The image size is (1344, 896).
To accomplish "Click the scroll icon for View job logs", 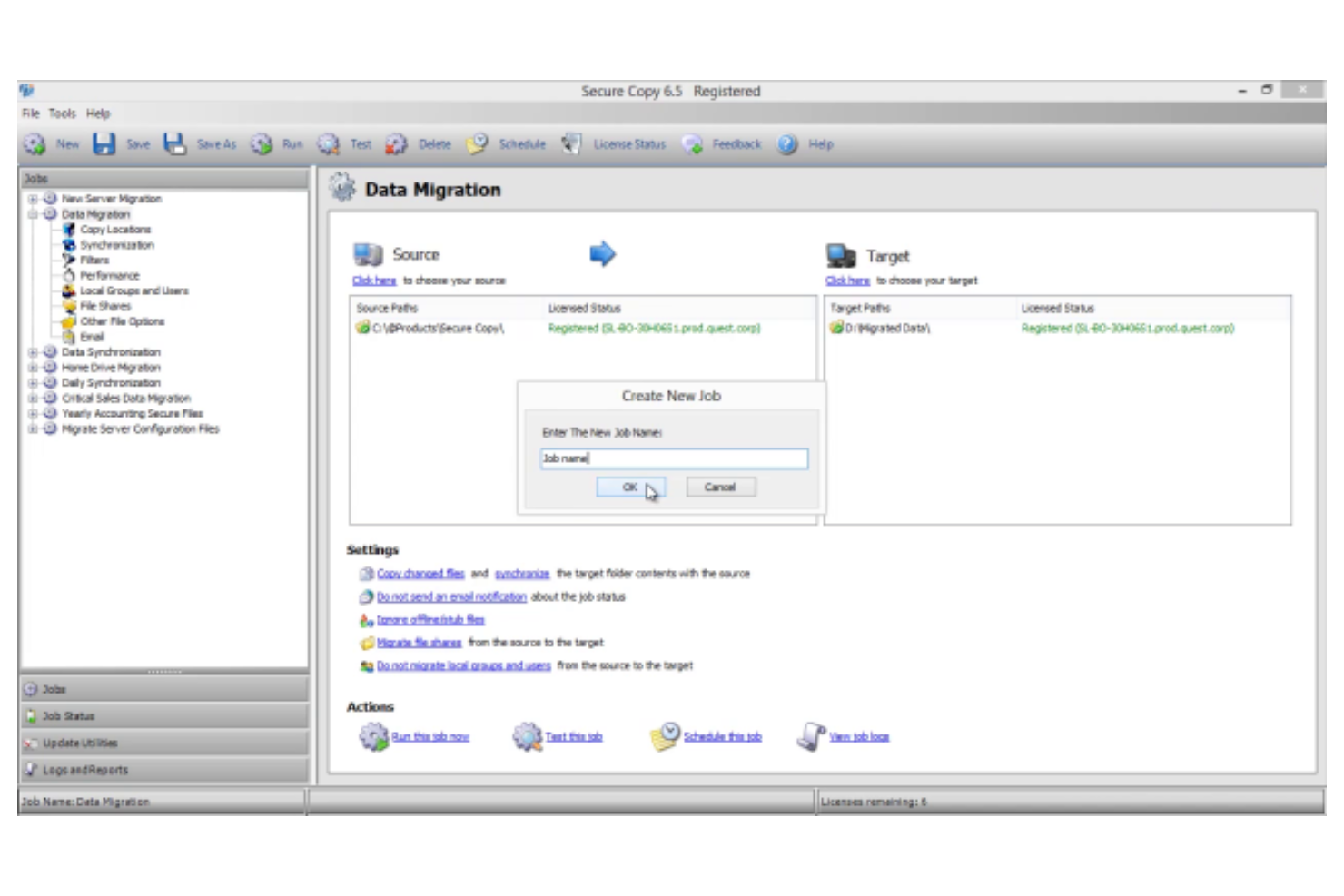I will (x=811, y=736).
